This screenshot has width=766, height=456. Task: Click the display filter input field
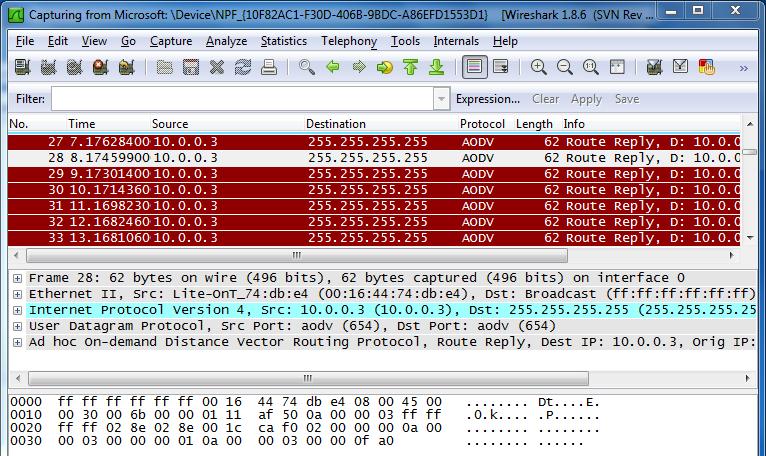click(x=242, y=99)
